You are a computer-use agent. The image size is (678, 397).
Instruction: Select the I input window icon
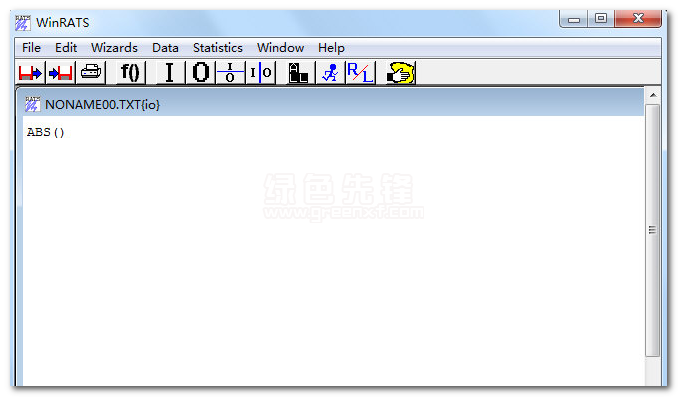click(170, 72)
